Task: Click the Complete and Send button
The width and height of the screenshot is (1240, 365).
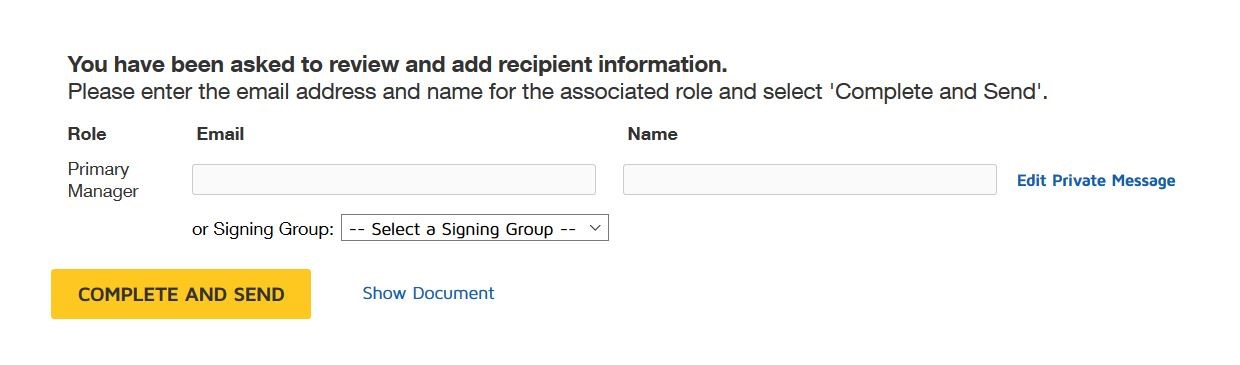Action: 181,294
